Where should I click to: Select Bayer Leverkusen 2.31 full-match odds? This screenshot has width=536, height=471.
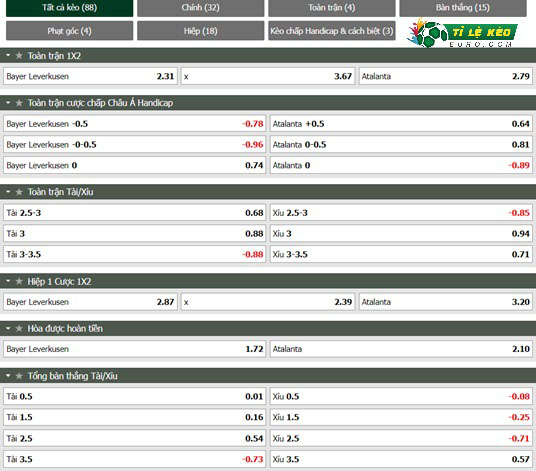tap(90, 76)
